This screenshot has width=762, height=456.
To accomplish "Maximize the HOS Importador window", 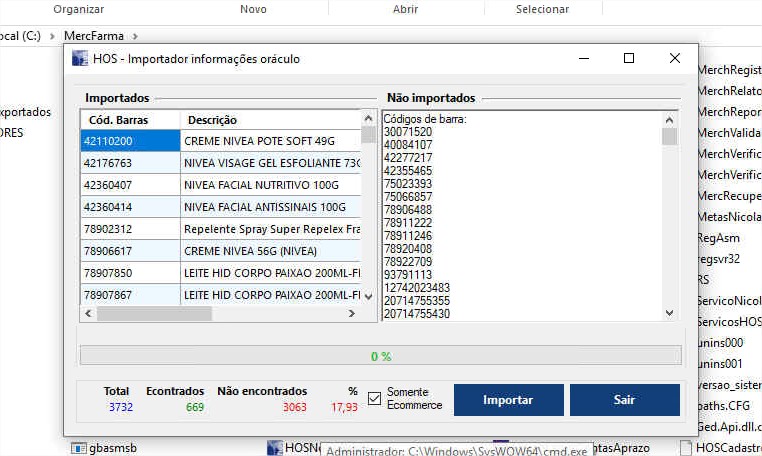I will click(x=629, y=59).
